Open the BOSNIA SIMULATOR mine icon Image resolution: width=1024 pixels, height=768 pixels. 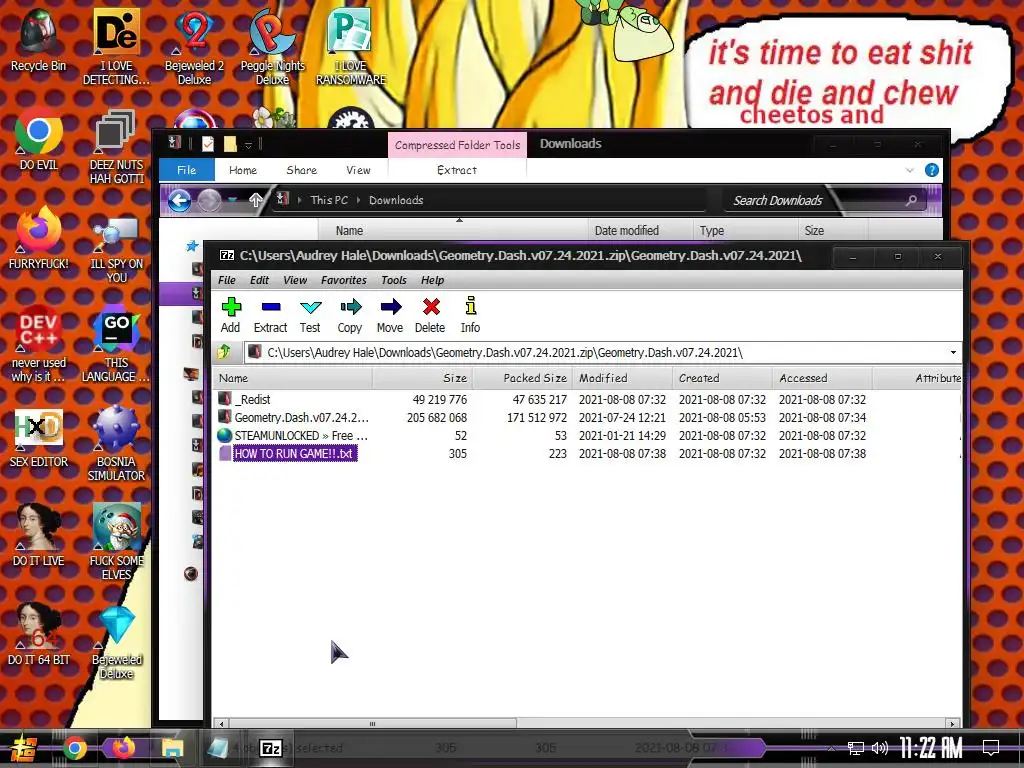click(x=116, y=443)
